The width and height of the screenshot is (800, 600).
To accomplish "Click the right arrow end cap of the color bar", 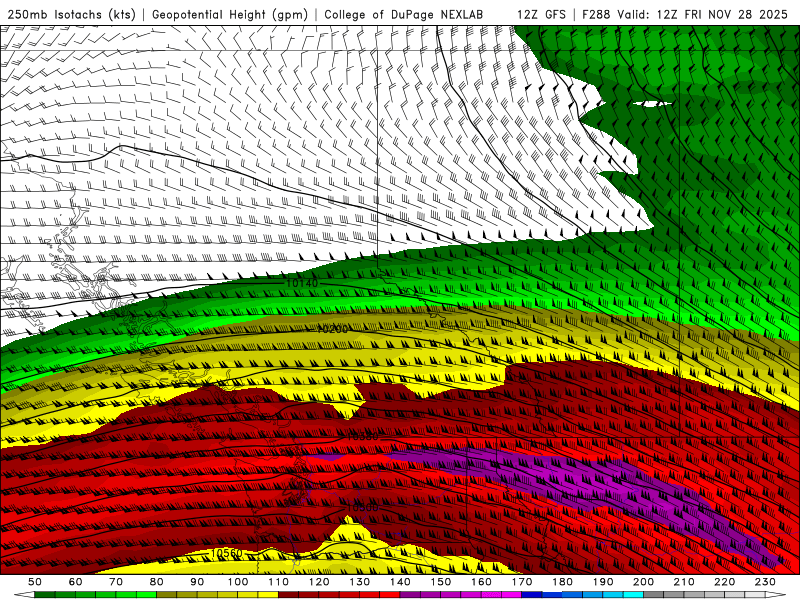I will [x=776, y=595].
